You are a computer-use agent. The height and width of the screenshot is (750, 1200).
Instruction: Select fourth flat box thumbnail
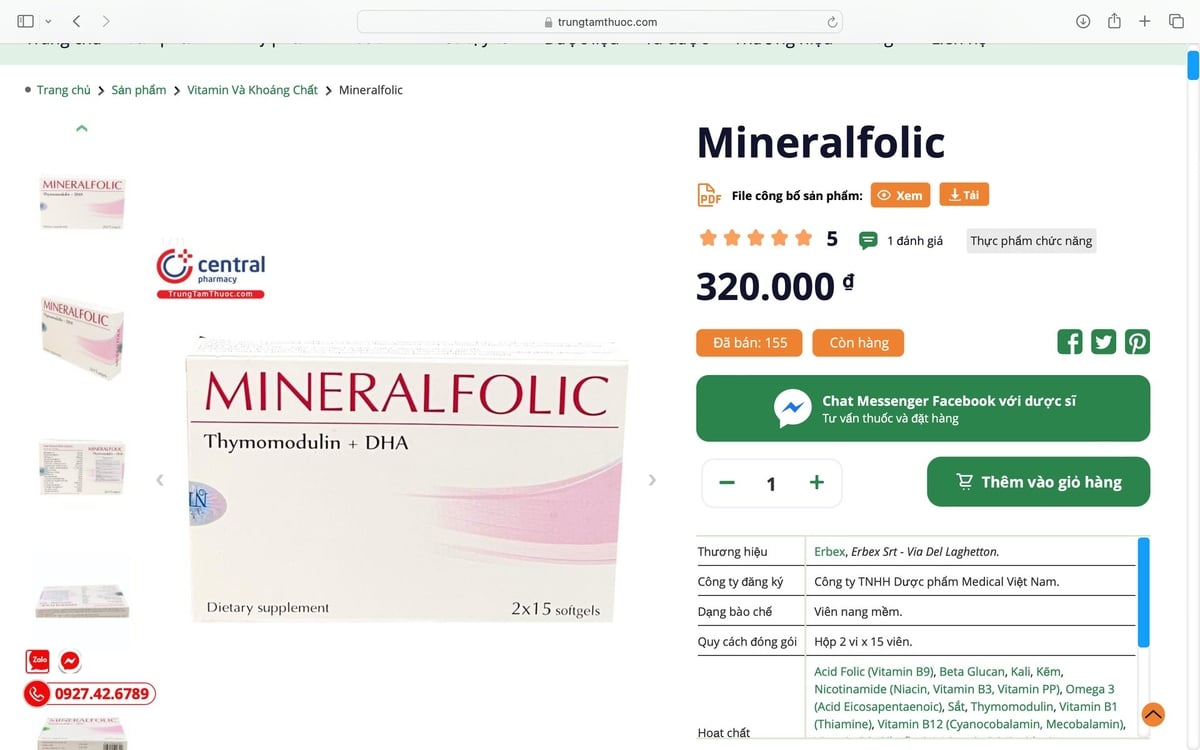(x=82, y=600)
